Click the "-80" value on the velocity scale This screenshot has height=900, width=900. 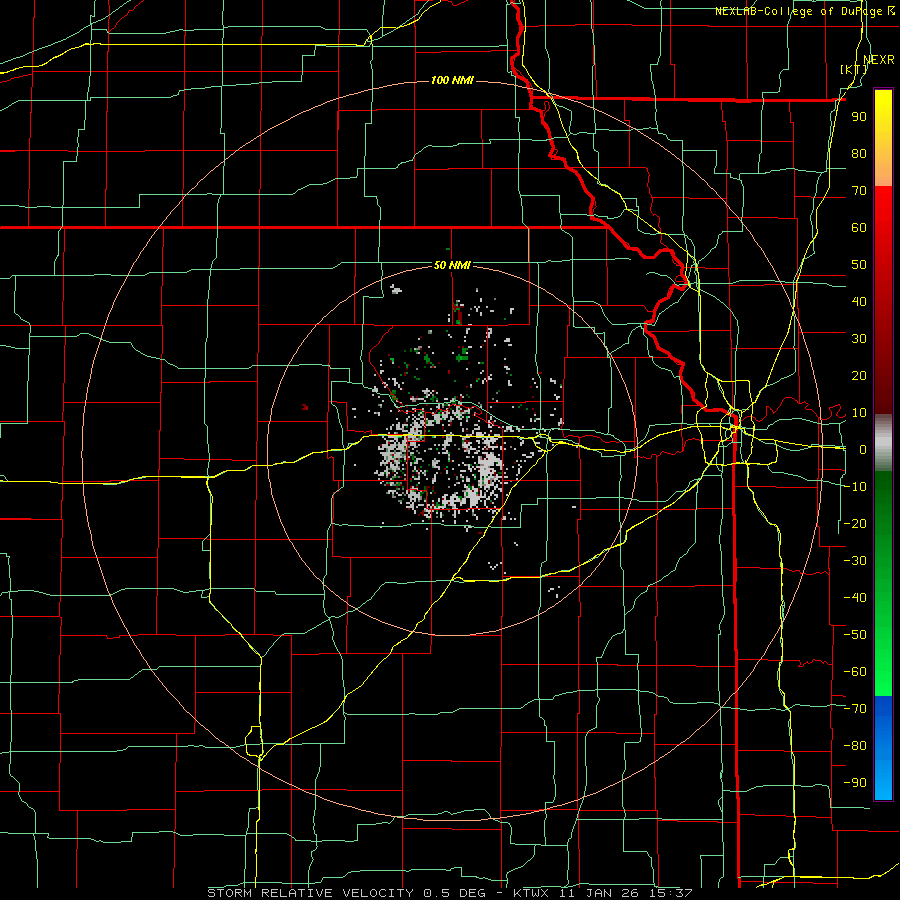click(855, 746)
